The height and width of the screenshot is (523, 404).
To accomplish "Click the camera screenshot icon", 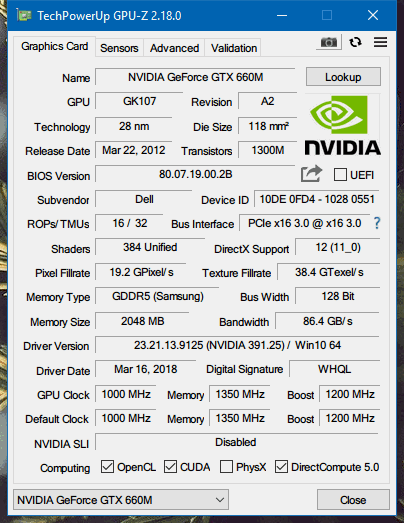I will tap(329, 42).
